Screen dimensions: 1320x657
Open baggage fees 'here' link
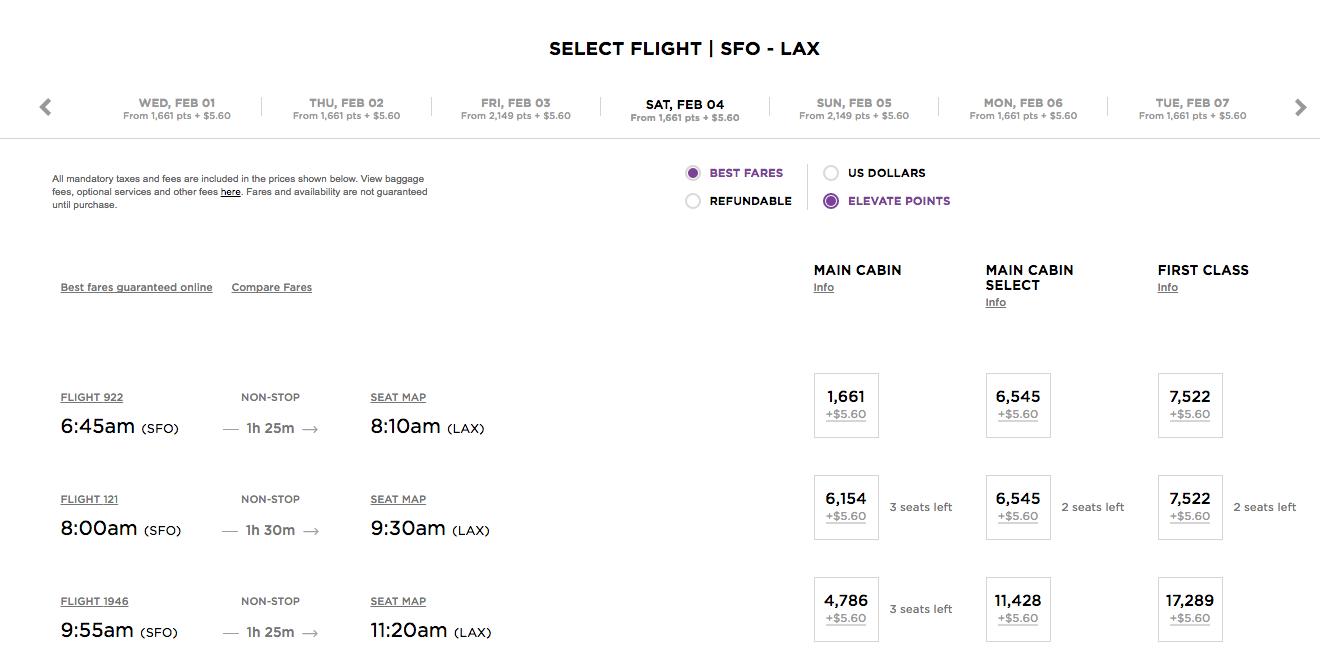tap(230, 192)
